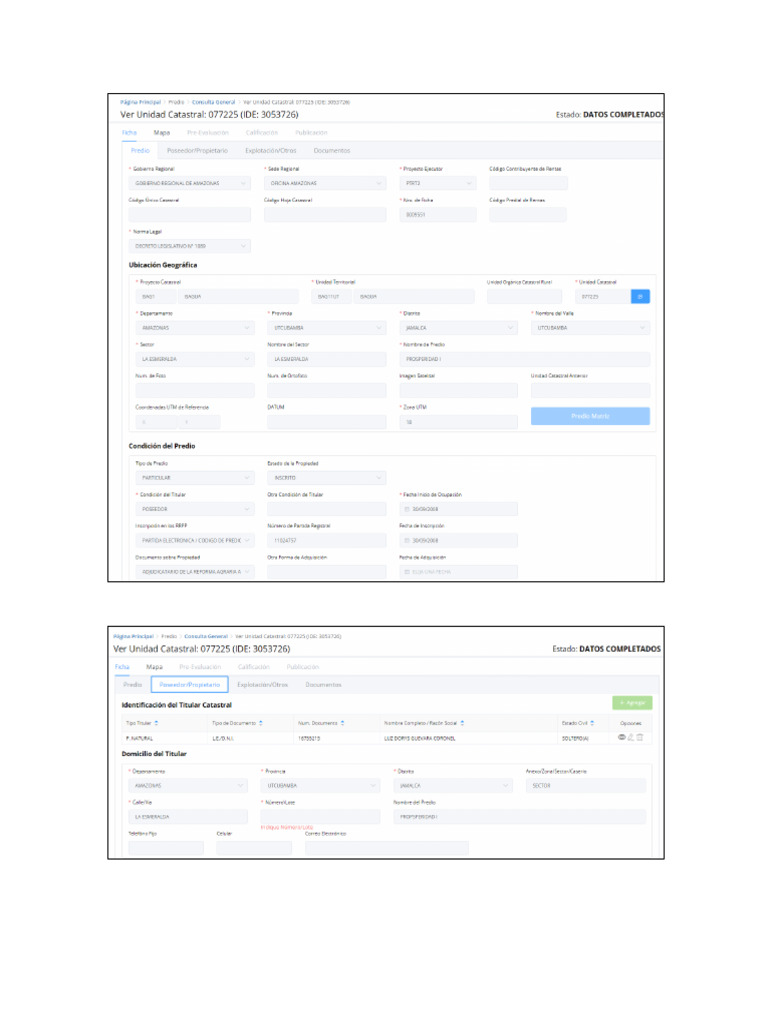Open Inscripción en los RRPP dropdown
The image size is (768, 1024).
(195, 541)
